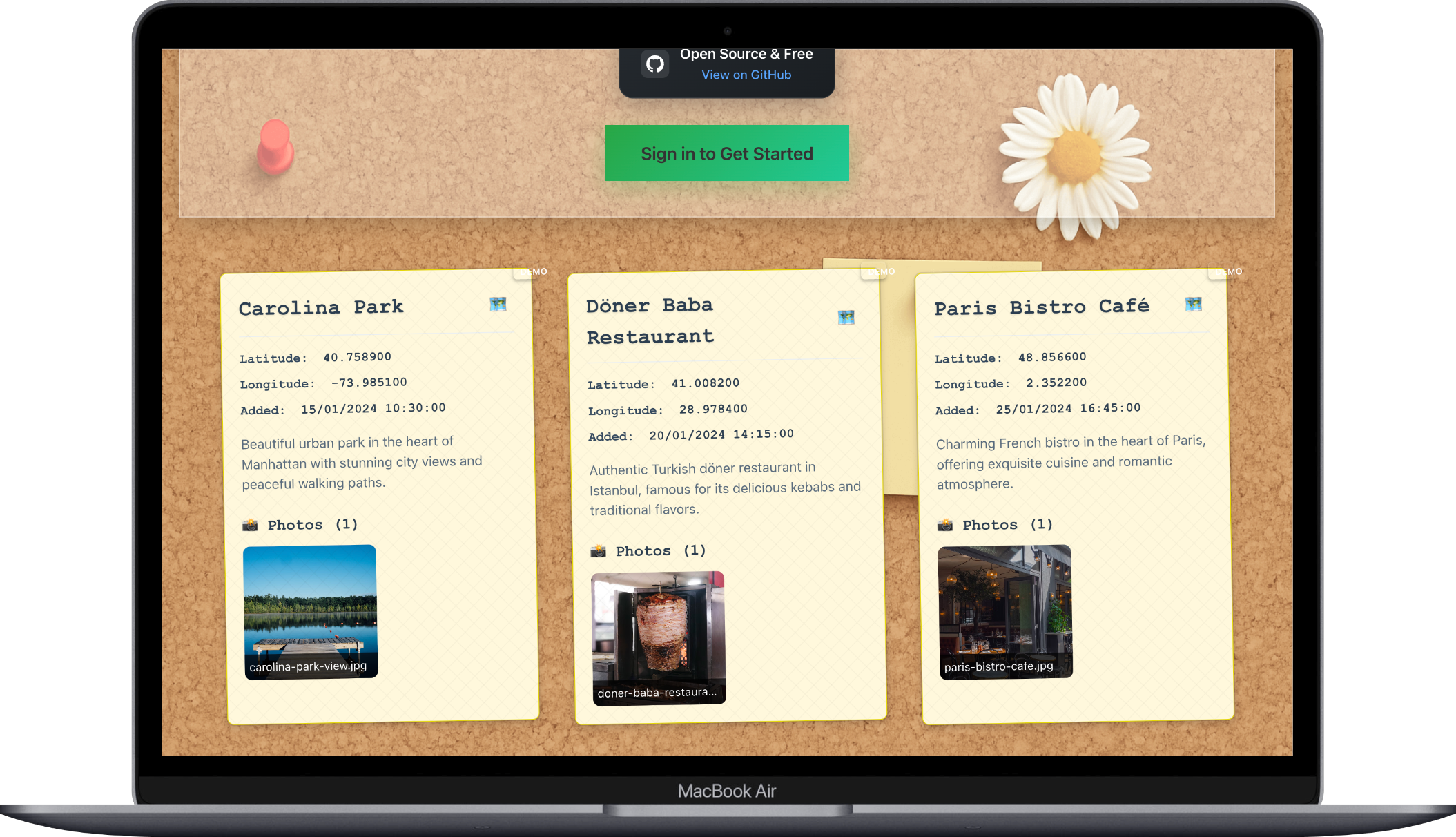The height and width of the screenshot is (837, 1456).
Task: Expand the Photos (1) section on Carolina Park
Action: pyautogui.click(x=300, y=524)
